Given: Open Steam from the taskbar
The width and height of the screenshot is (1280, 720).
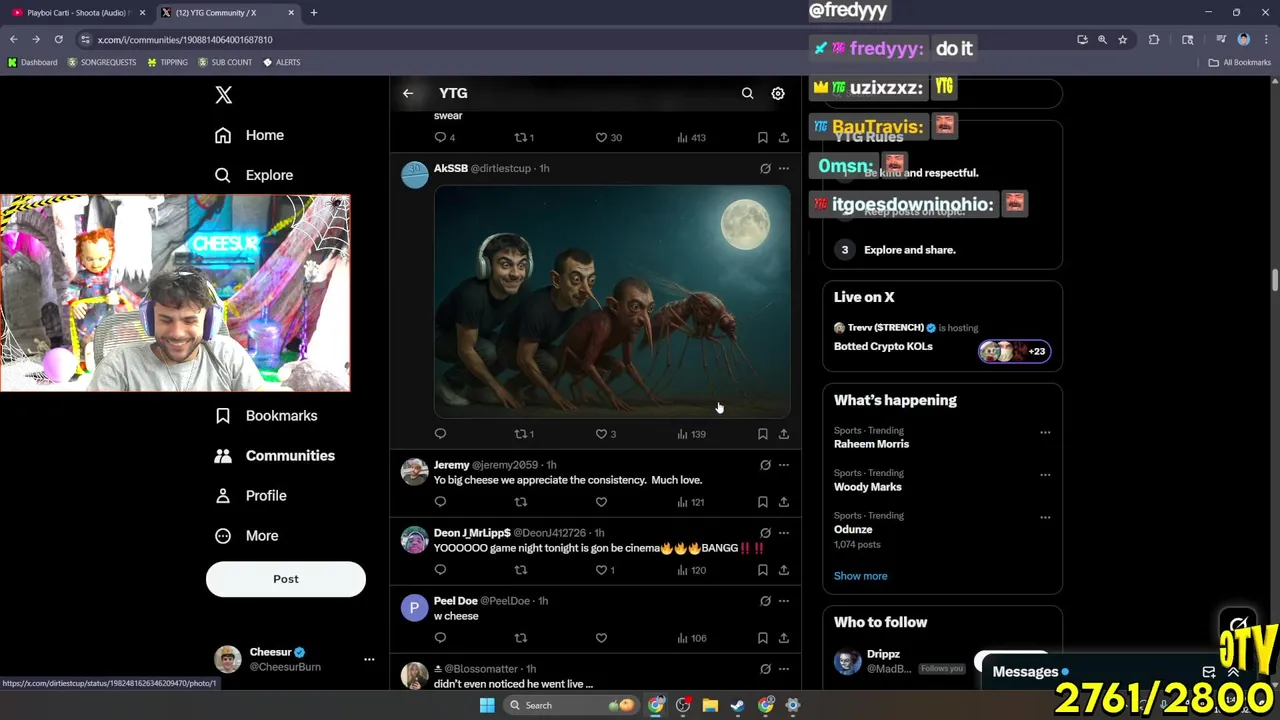Looking at the screenshot, I should [737, 705].
